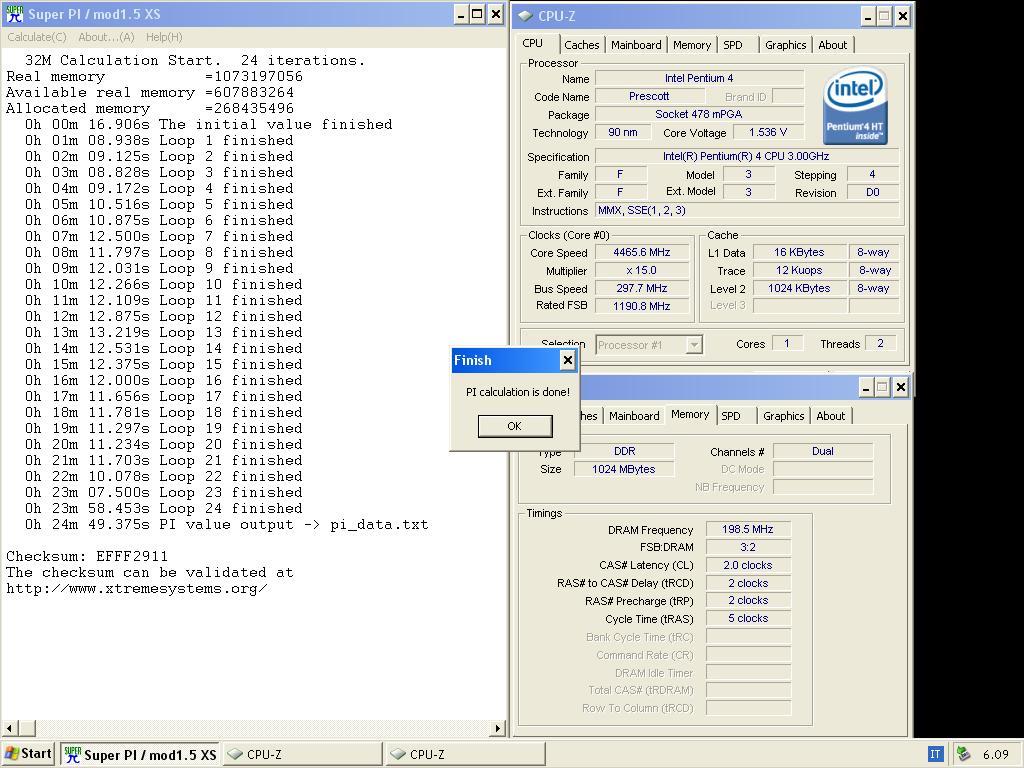Click the http://www.xtremesystems.org/ text
Viewport: 1024px width, 768px height.
[x=136, y=588]
